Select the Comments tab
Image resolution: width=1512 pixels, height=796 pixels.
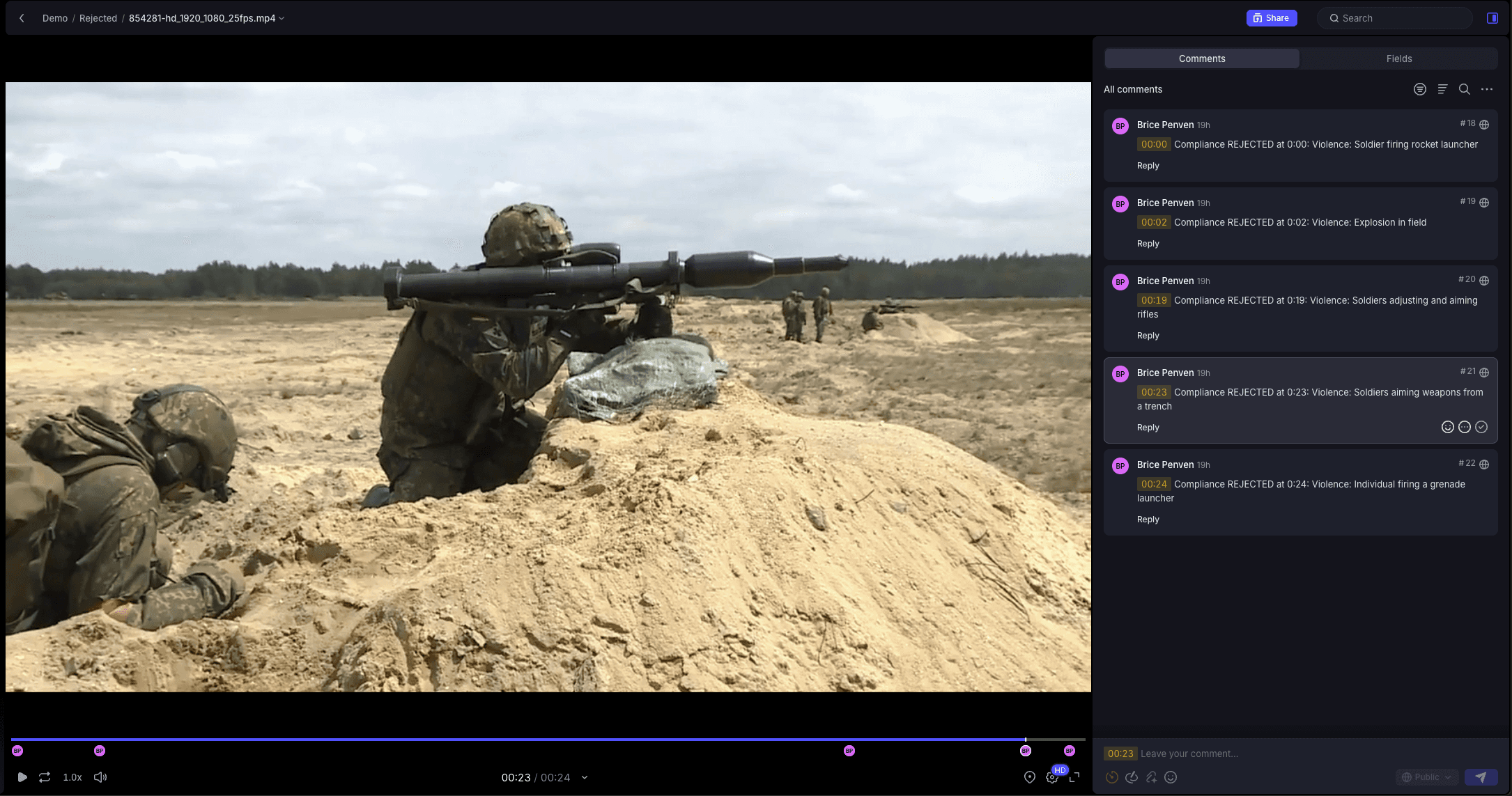coord(1202,58)
